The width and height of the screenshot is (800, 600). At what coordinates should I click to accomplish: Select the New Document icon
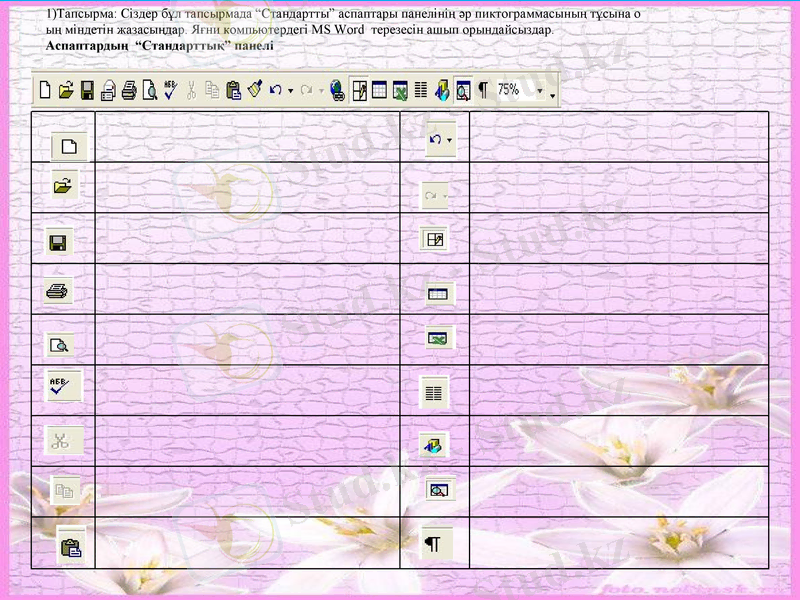coord(47,88)
